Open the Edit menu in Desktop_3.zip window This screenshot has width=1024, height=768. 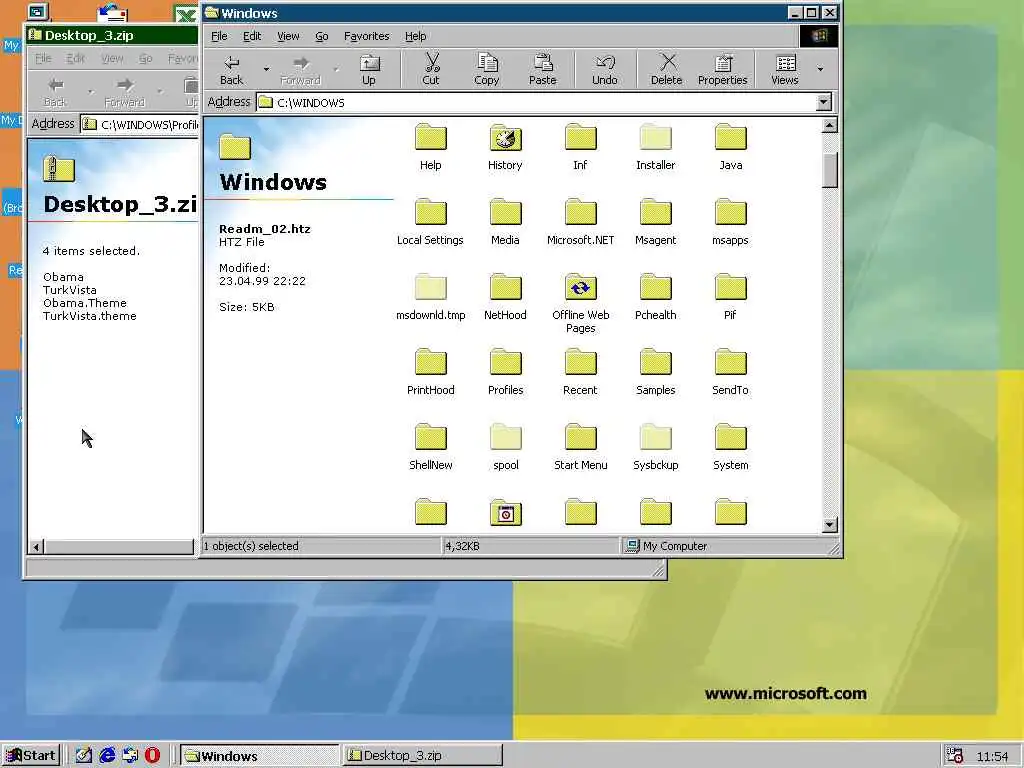[76, 59]
